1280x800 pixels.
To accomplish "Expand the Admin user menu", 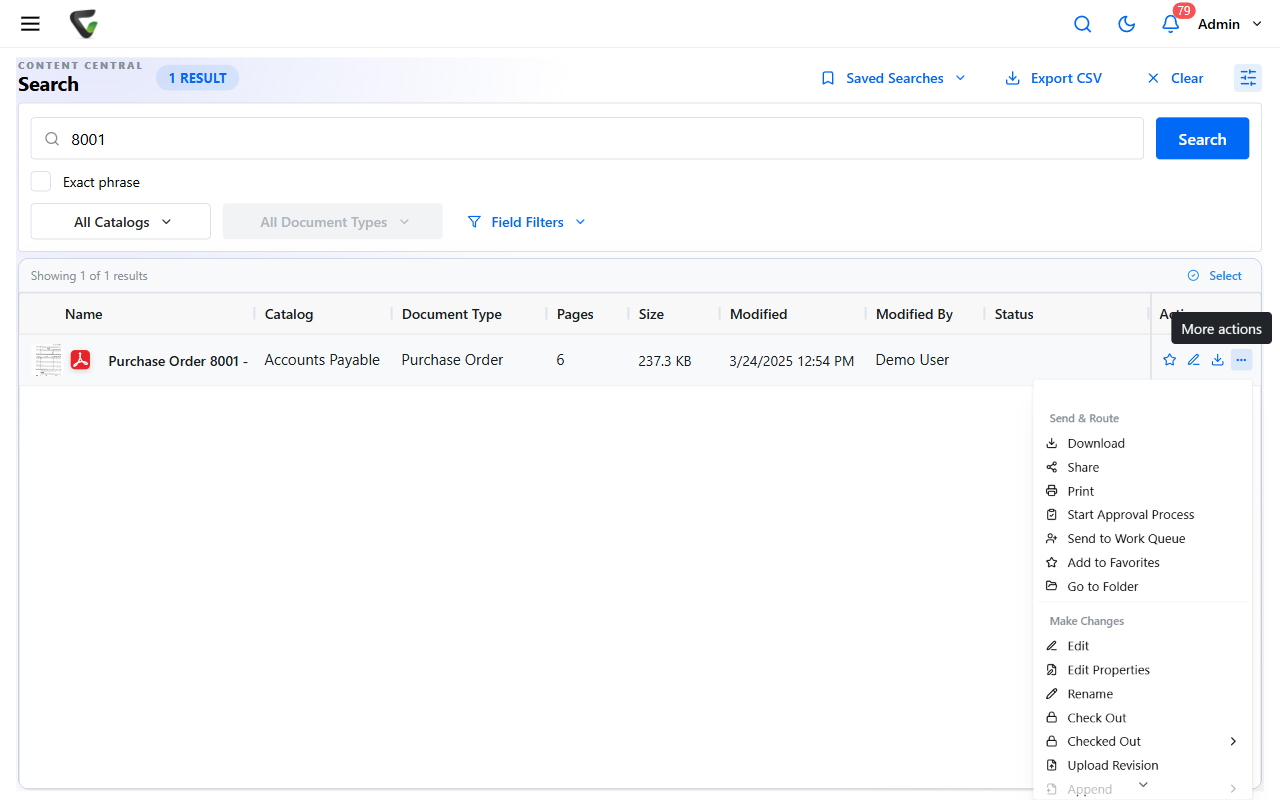I will click(x=1230, y=24).
